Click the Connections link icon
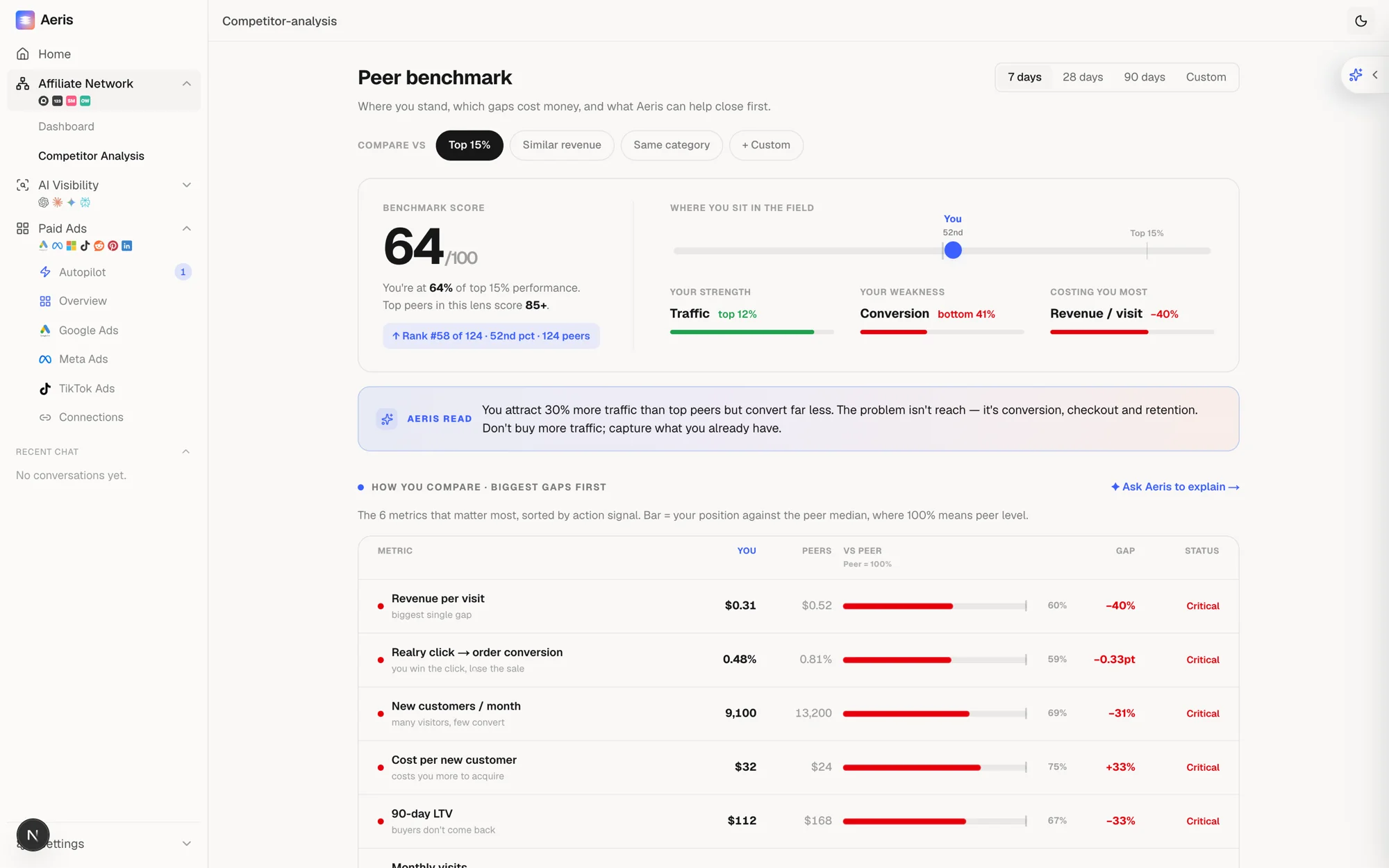 45,417
